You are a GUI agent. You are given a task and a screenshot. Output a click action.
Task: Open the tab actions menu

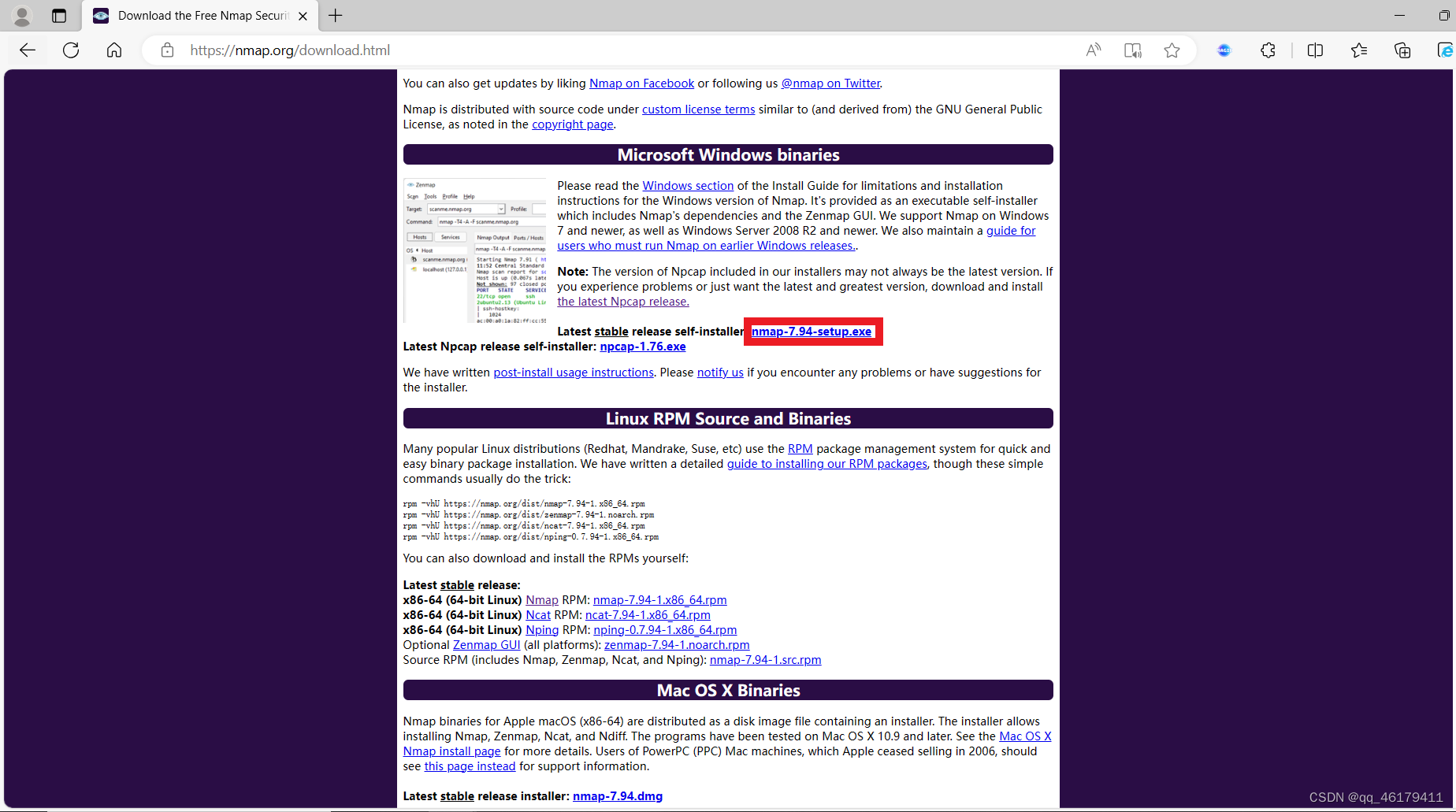[x=58, y=15]
